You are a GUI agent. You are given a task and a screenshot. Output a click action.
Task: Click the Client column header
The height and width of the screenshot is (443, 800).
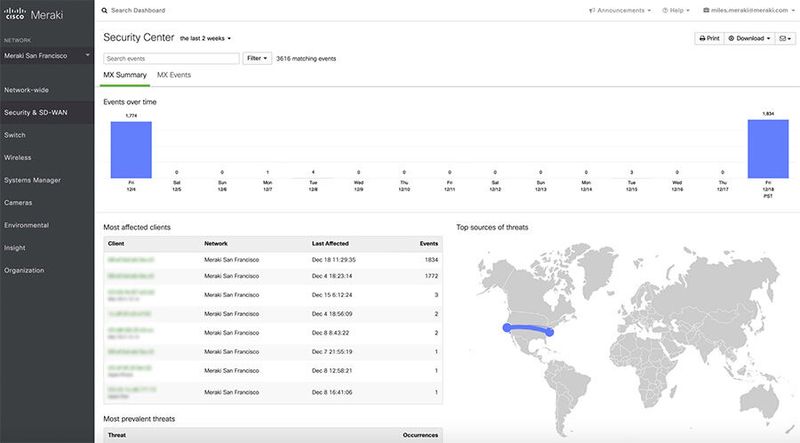tap(116, 243)
